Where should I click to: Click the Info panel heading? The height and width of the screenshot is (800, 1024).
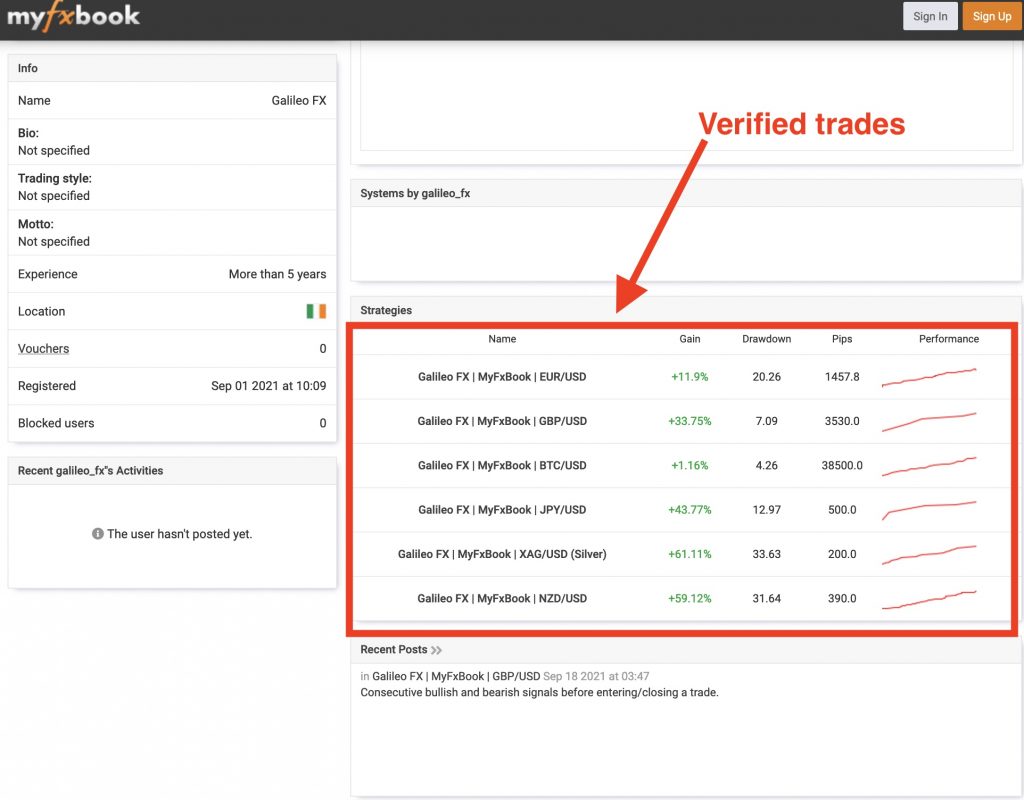click(27, 68)
